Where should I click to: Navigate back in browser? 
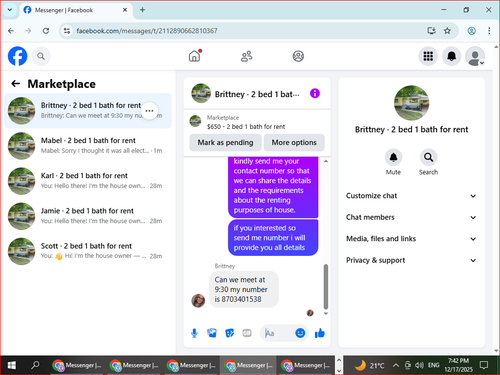[11, 31]
